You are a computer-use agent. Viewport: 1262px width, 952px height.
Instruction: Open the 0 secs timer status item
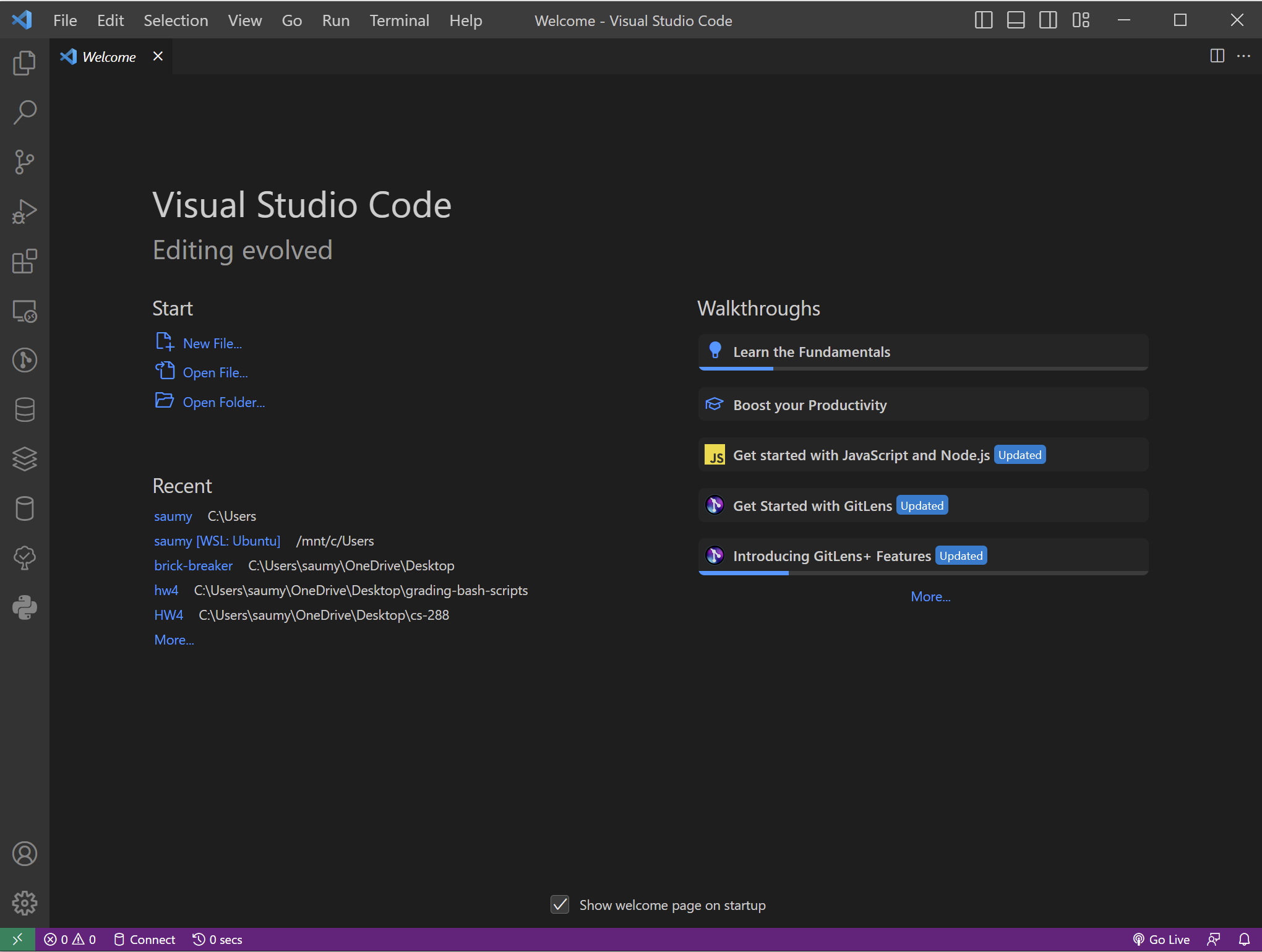click(x=217, y=940)
